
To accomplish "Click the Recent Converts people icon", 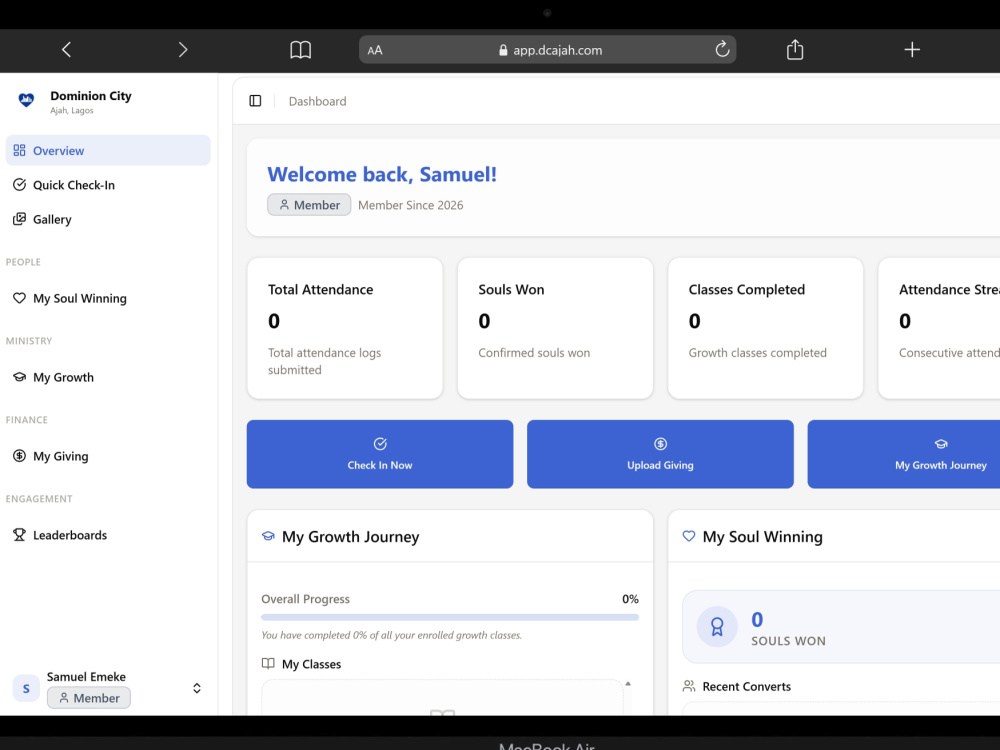I will [689, 686].
